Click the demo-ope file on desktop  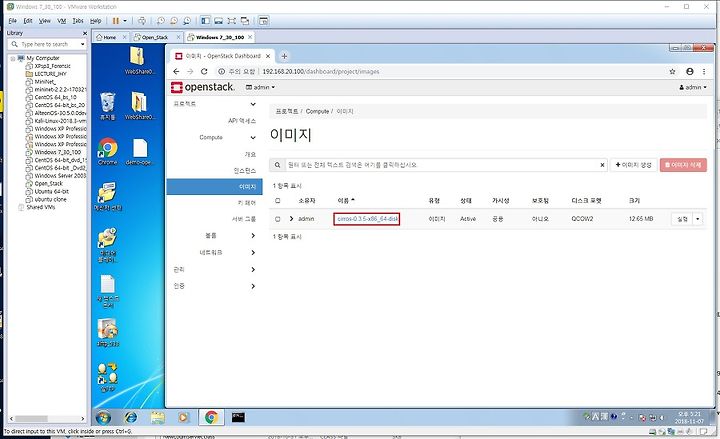pyautogui.click(x=140, y=152)
